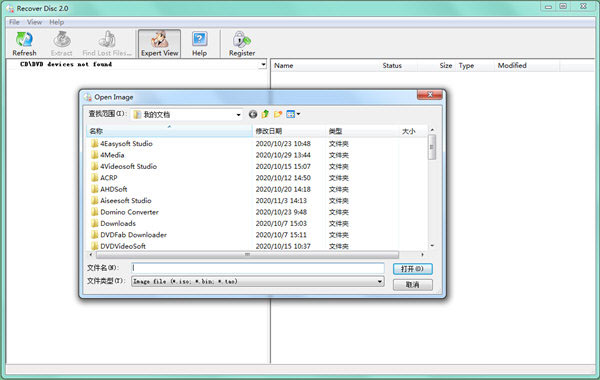Click the Refresh toolbar icon
Image resolution: width=600 pixels, height=380 pixels.
[x=24, y=39]
